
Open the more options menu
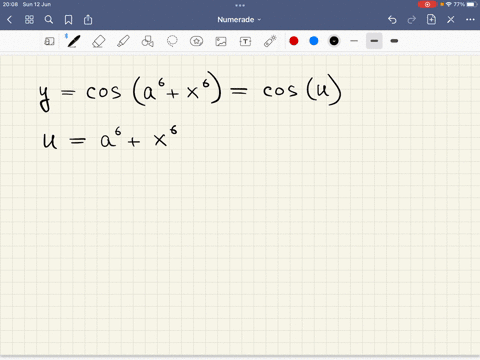click(470, 20)
